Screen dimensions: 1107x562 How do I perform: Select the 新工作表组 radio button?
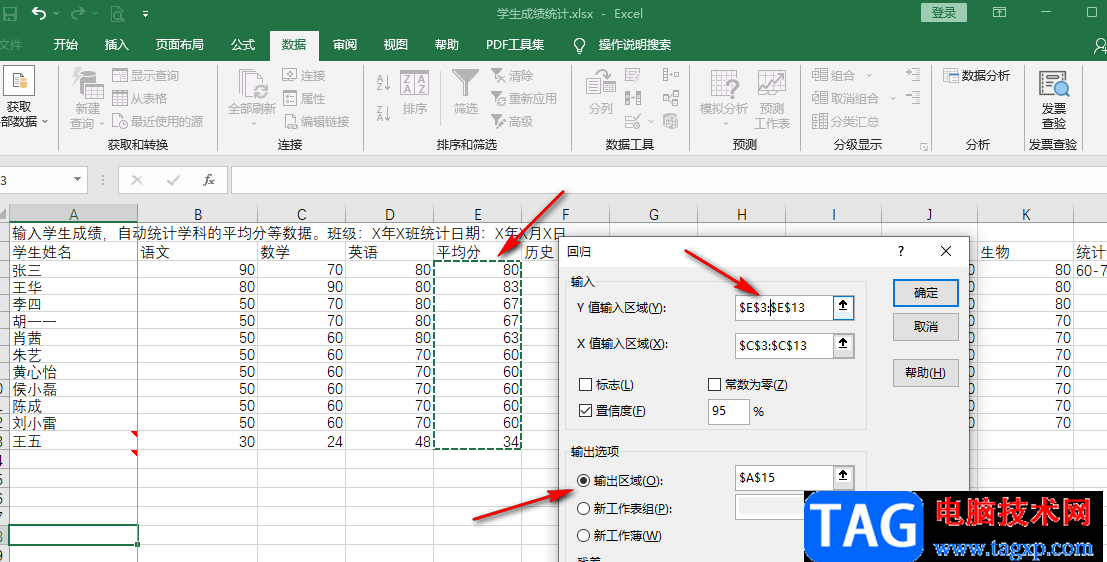coord(583,508)
